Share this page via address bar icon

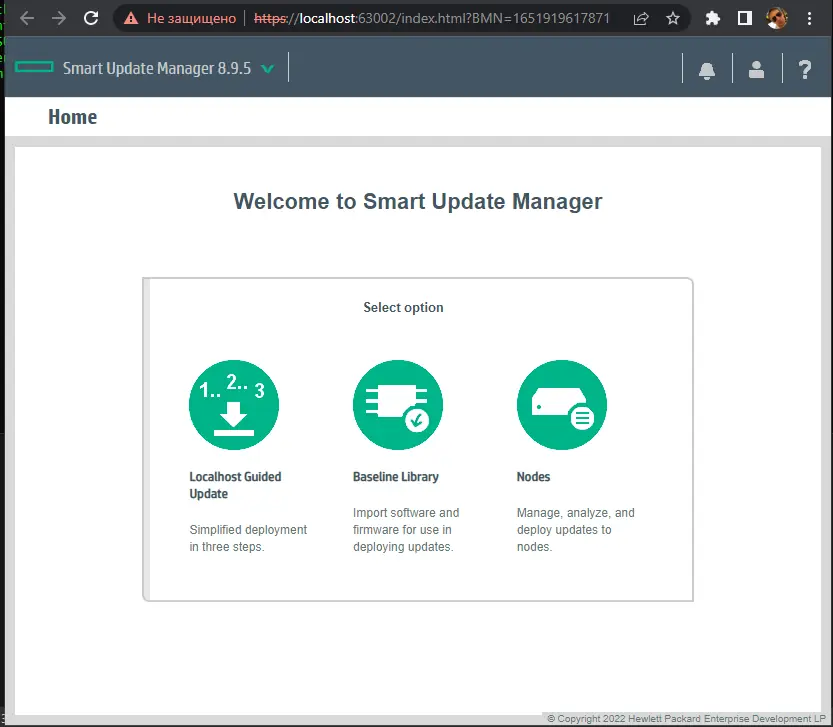pos(641,19)
